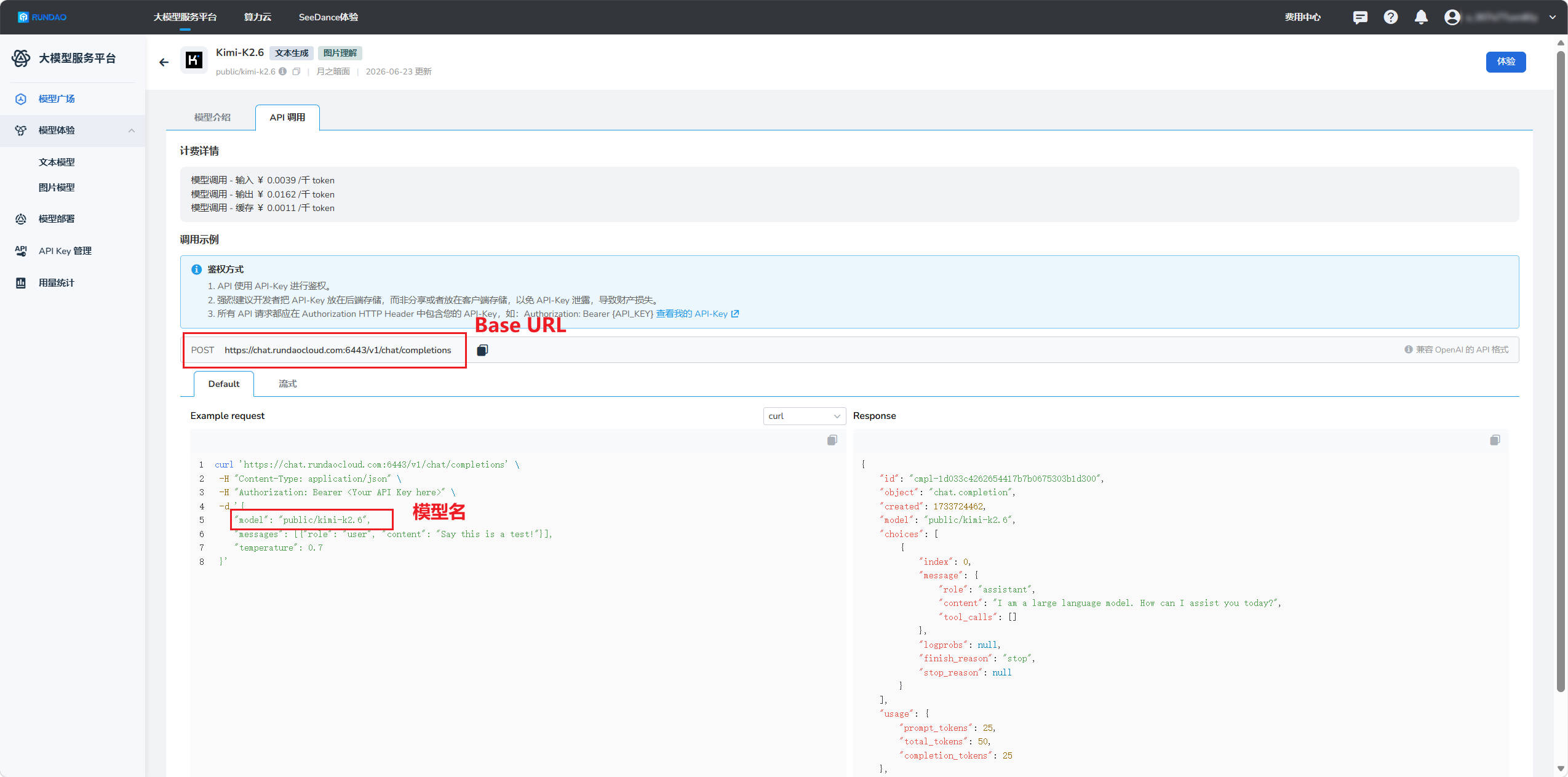Click the 图片理解 tag
This screenshot has height=777, width=1568.
pyautogui.click(x=340, y=53)
